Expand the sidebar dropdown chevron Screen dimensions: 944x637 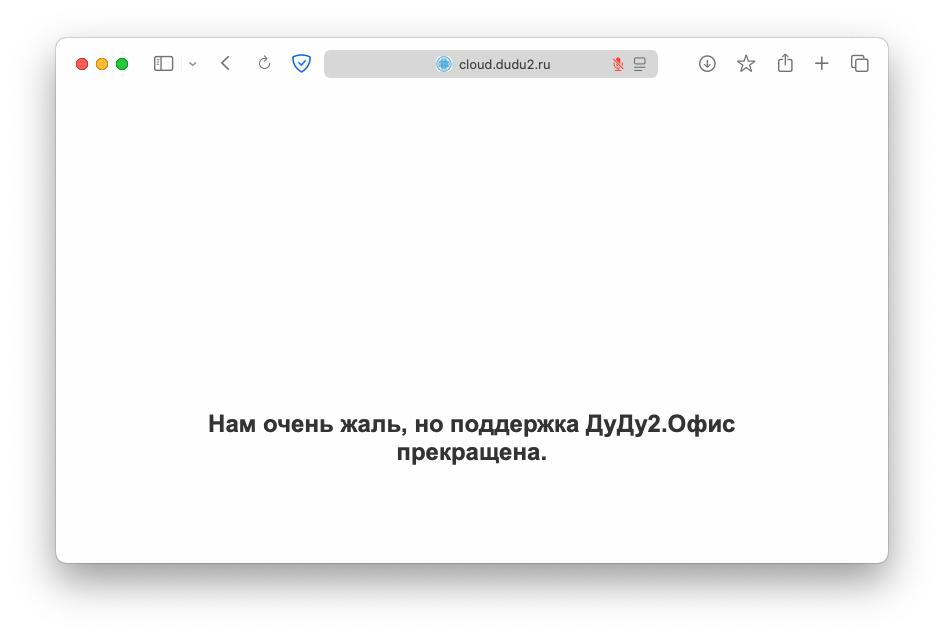(193, 64)
